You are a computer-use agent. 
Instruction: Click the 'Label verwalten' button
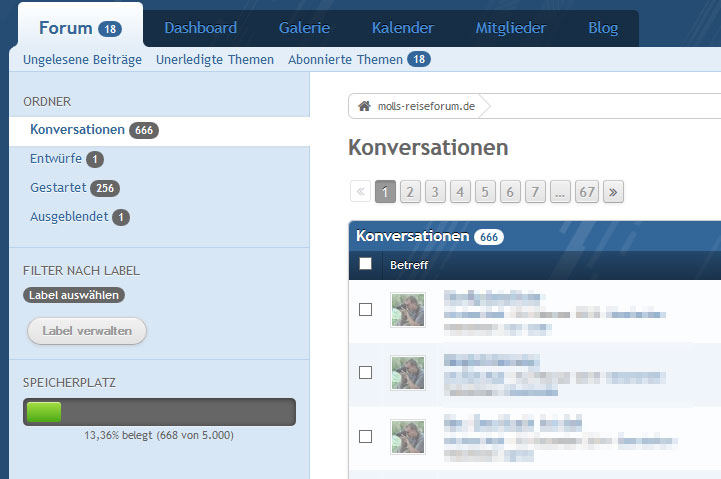pyautogui.click(x=87, y=331)
